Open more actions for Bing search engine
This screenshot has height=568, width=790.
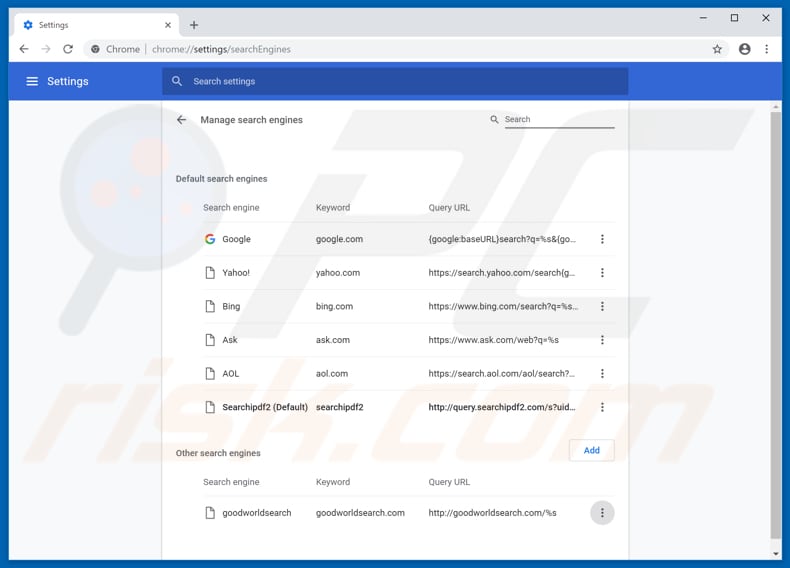click(x=602, y=306)
